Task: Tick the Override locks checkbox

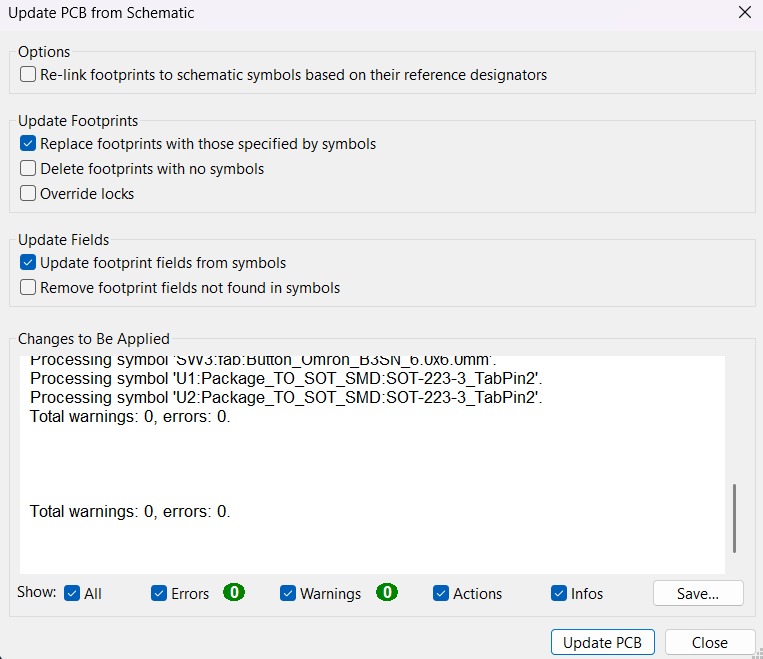Action: point(28,194)
